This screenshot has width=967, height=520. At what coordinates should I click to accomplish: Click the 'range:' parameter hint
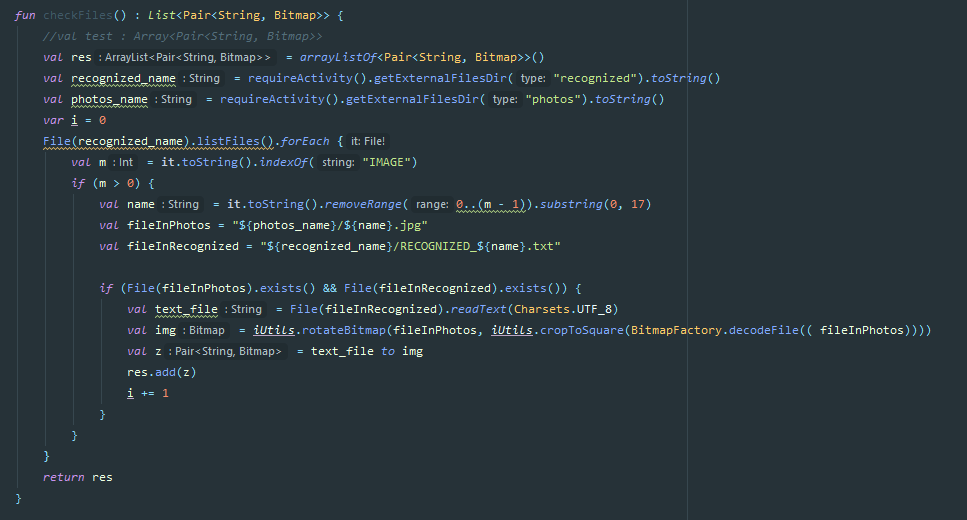pyautogui.click(x=432, y=204)
